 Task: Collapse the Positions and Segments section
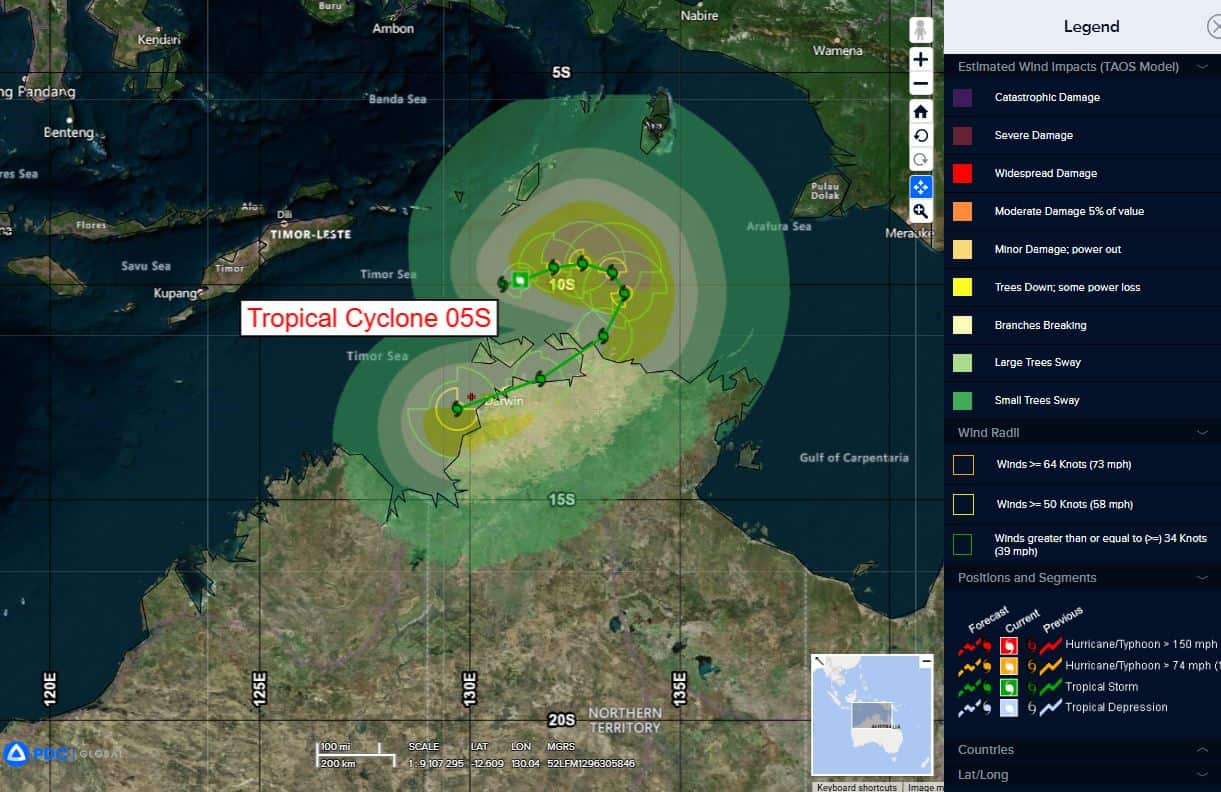click(1201, 578)
